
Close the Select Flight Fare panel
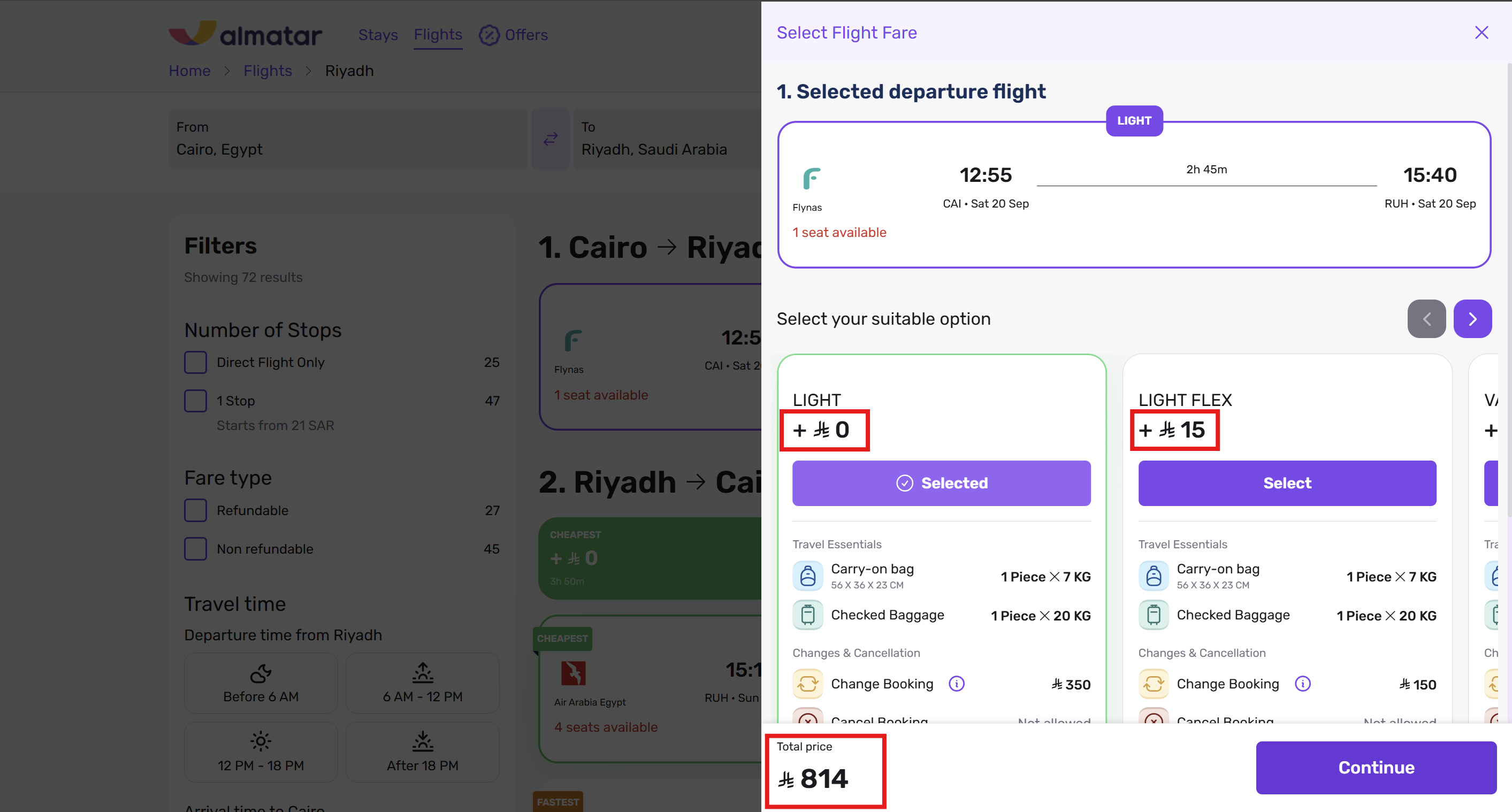(x=1481, y=33)
